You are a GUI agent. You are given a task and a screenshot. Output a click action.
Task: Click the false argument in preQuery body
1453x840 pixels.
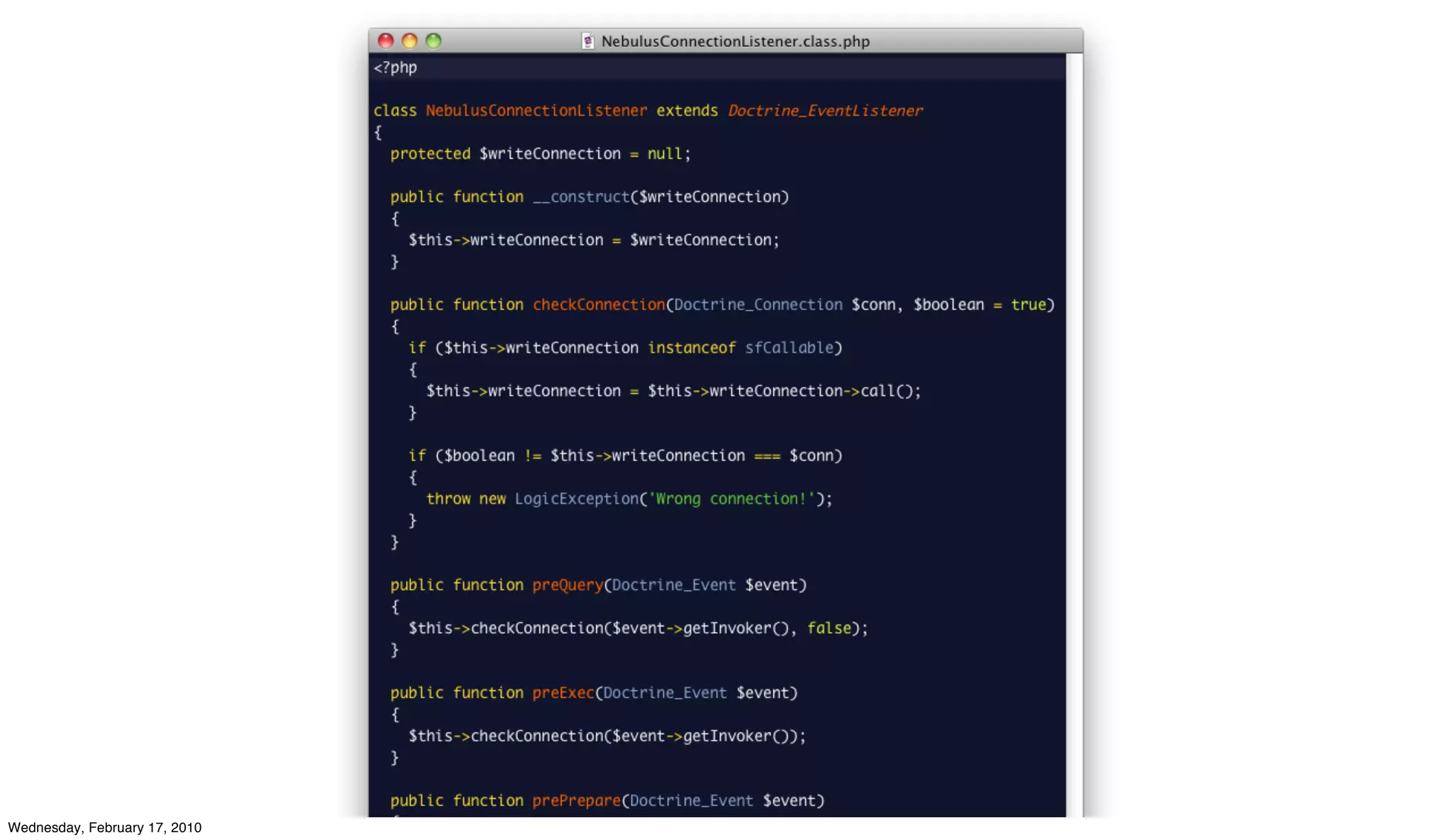click(829, 629)
